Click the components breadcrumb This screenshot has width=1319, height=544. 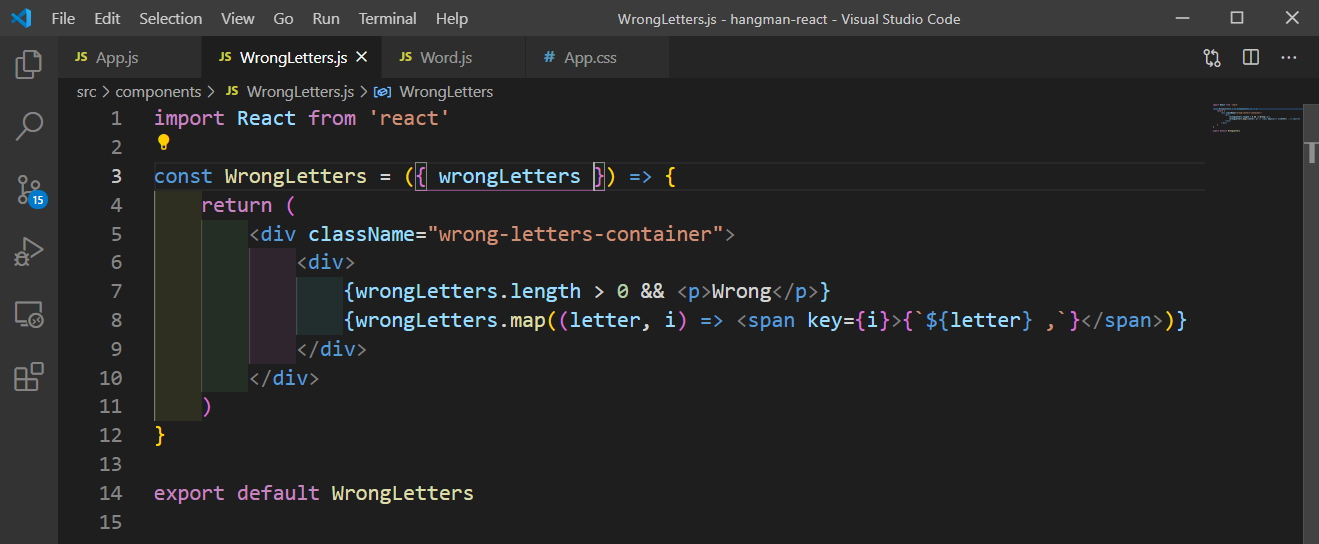point(158,92)
